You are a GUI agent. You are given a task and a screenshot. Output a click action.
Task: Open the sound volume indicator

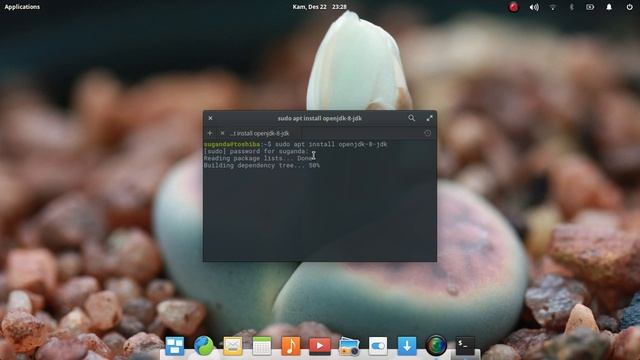pos(534,7)
